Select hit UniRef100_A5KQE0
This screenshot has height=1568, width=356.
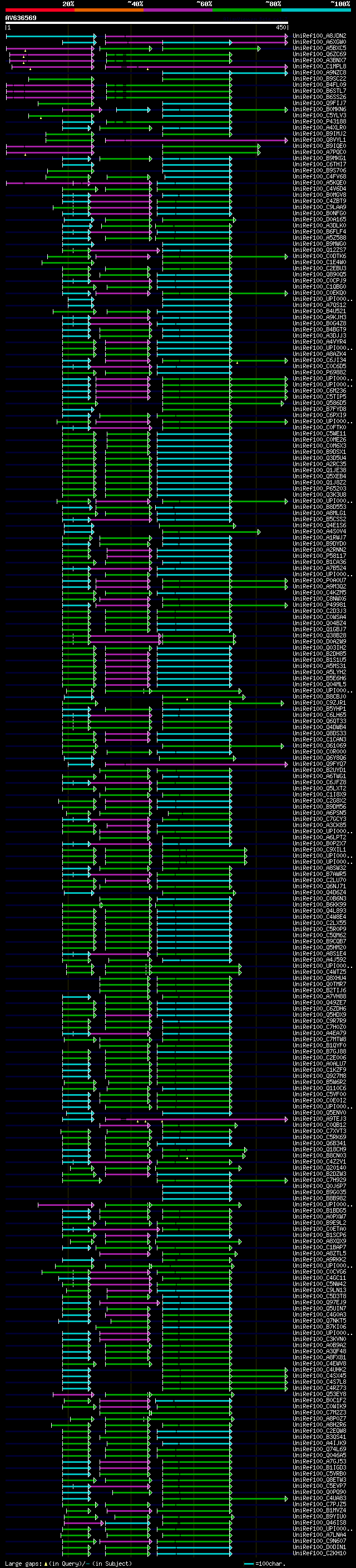coord(319,182)
